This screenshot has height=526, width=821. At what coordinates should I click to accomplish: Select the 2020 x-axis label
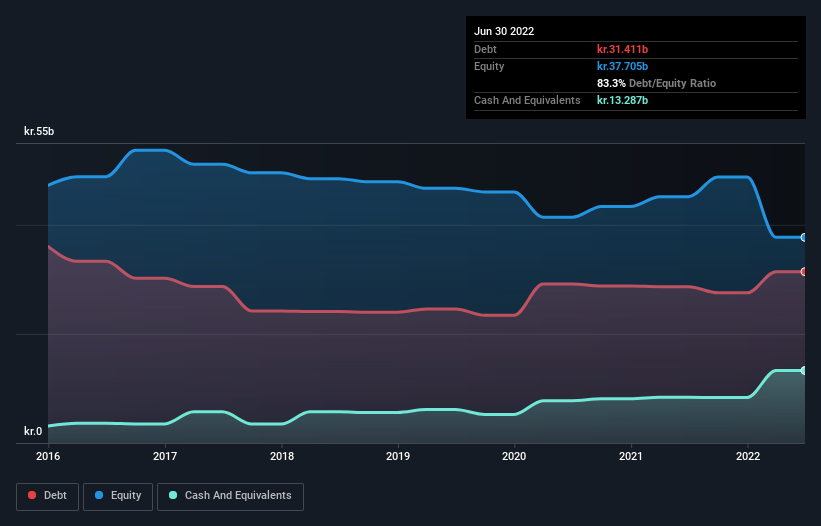tap(514, 456)
